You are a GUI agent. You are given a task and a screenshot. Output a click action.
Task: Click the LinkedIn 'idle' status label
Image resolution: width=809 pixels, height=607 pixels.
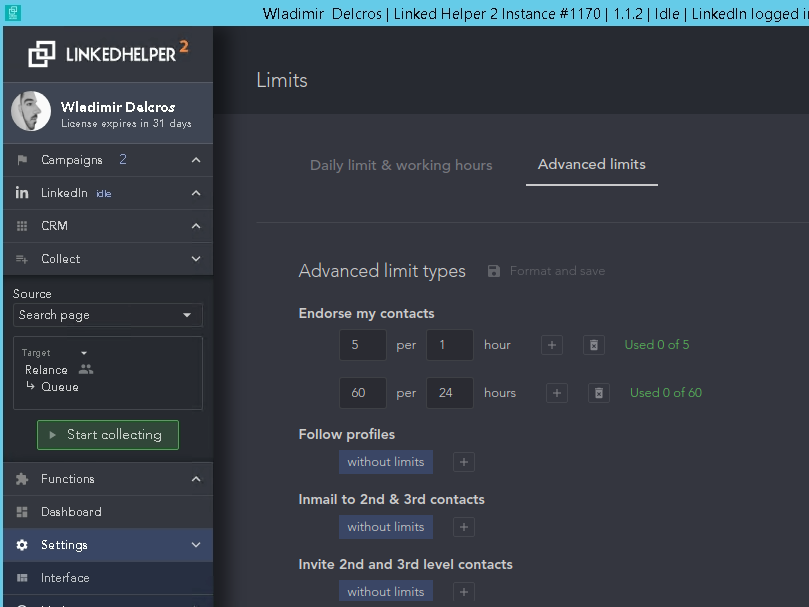pos(104,194)
